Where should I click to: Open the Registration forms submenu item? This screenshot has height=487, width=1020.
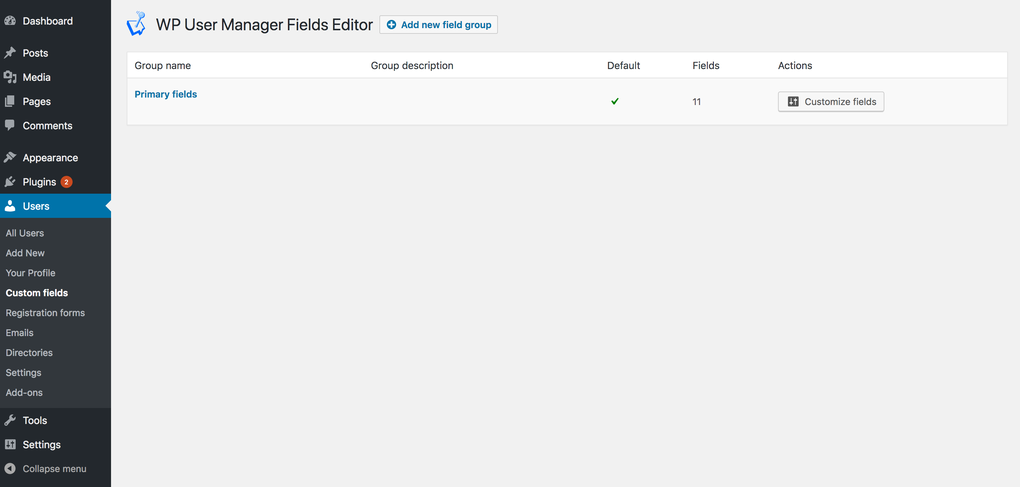45,313
